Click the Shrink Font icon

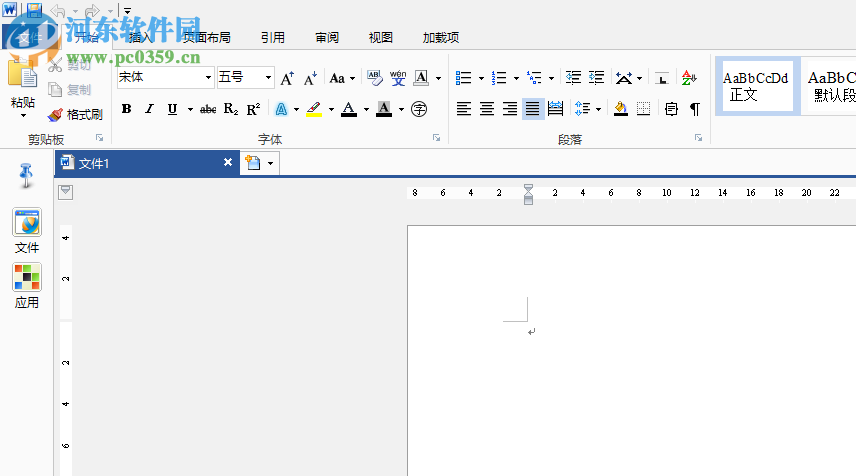click(x=310, y=79)
